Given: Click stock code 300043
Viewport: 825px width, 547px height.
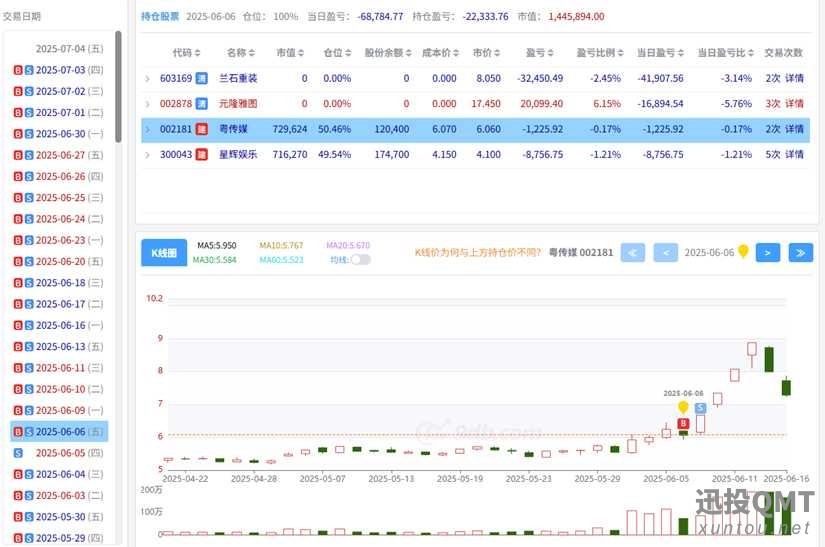Looking at the screenshot, I should click(x=176, y=154).
